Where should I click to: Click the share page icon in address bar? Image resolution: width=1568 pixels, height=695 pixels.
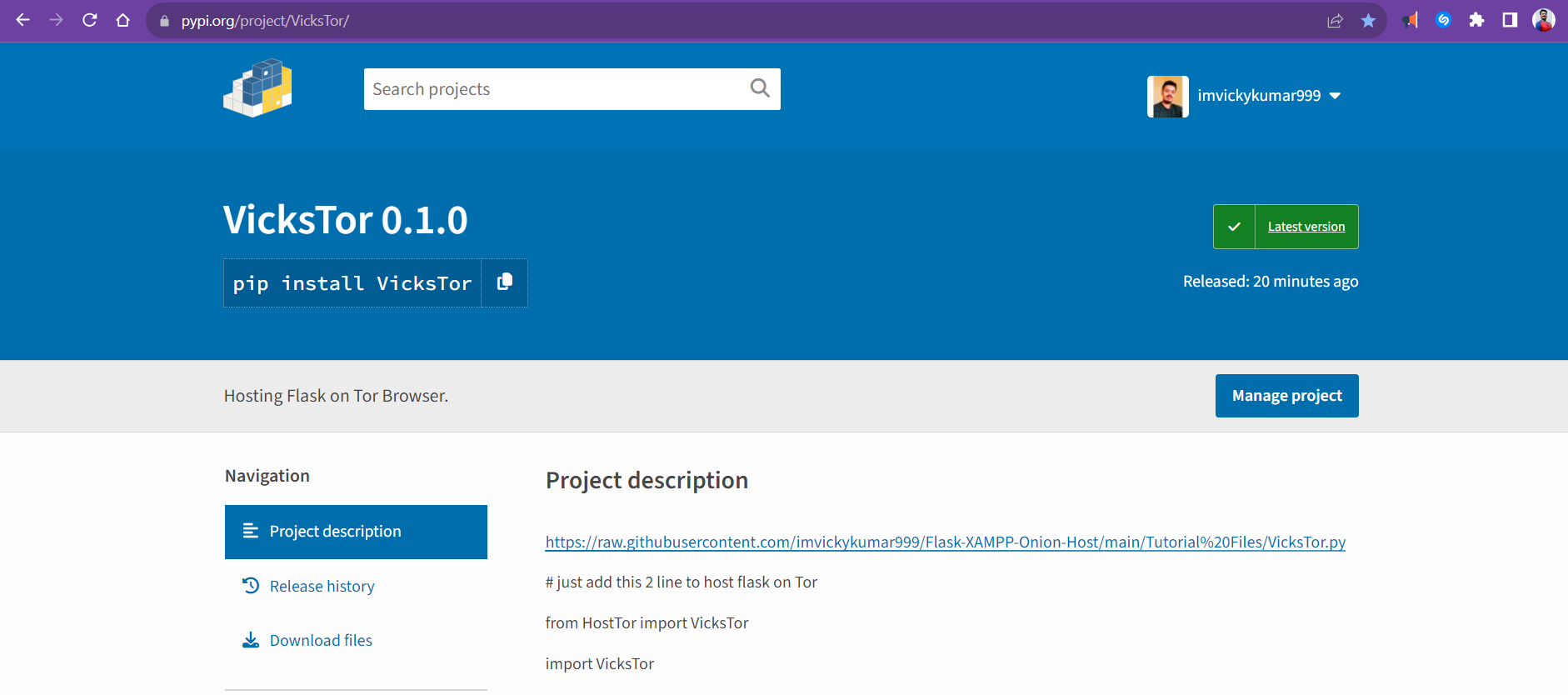tap(1335, 21)
